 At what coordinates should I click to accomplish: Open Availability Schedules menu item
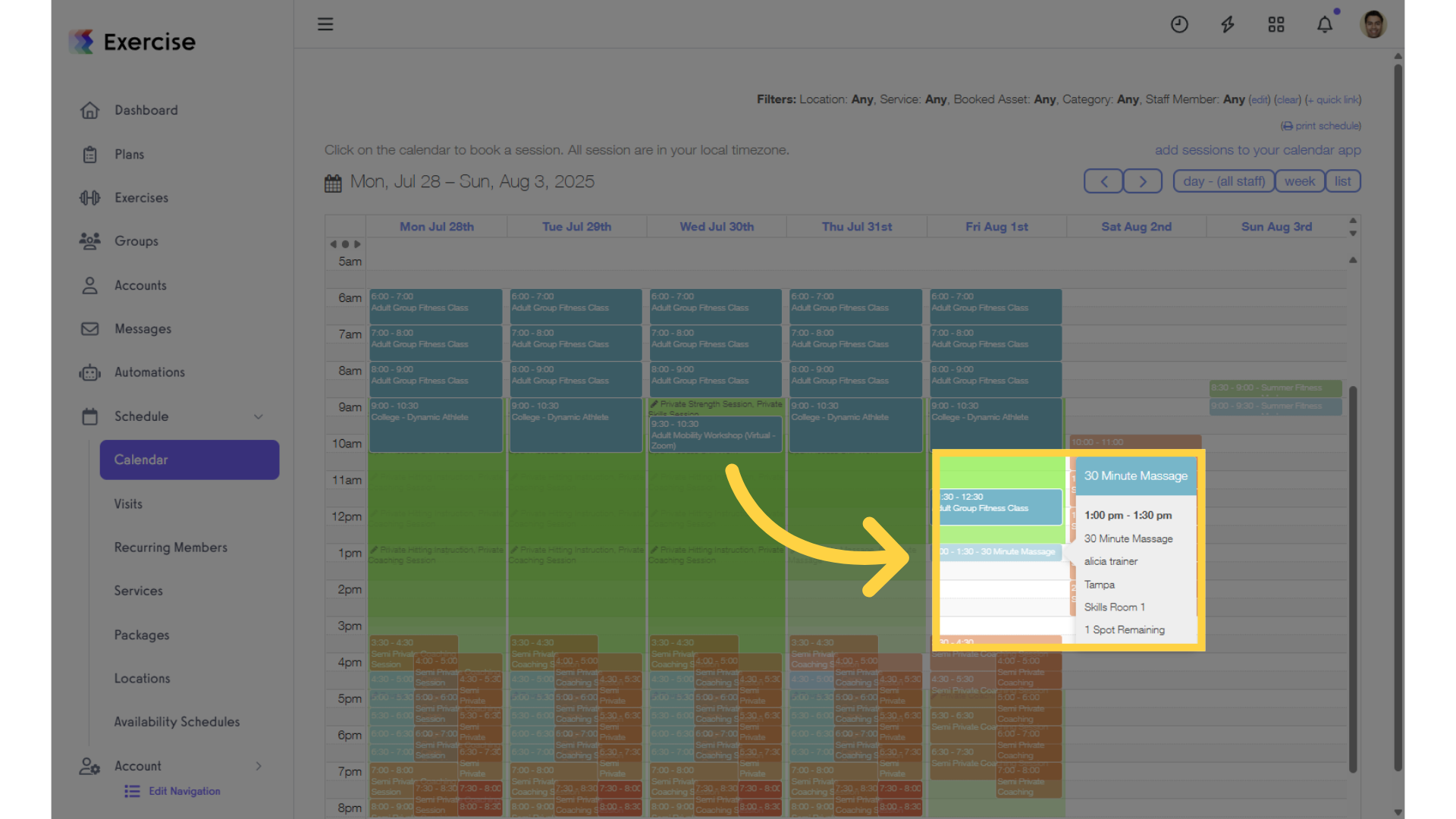click(x=177, y=722)
